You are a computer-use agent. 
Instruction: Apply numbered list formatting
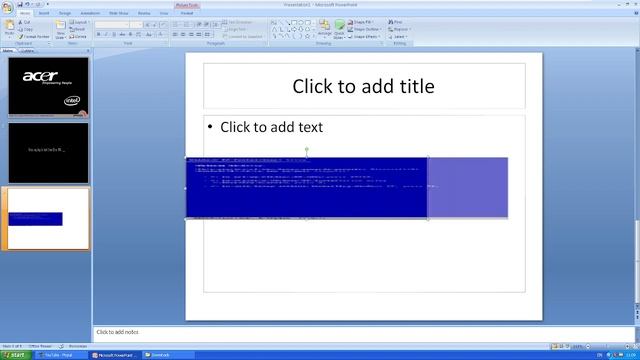187,25
